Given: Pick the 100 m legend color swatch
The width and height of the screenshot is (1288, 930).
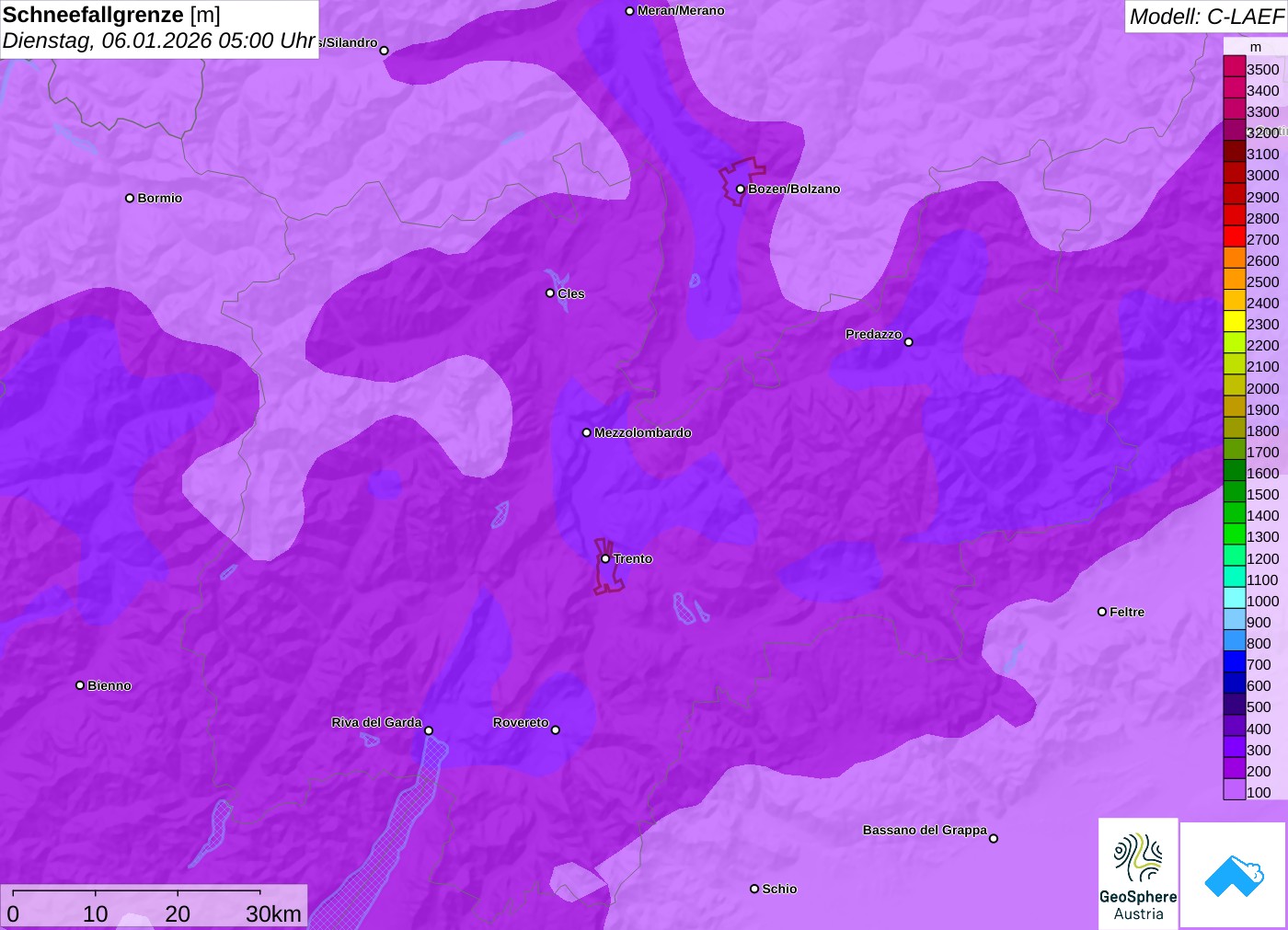Looking at the screenshot, I should pos(1235,789).
